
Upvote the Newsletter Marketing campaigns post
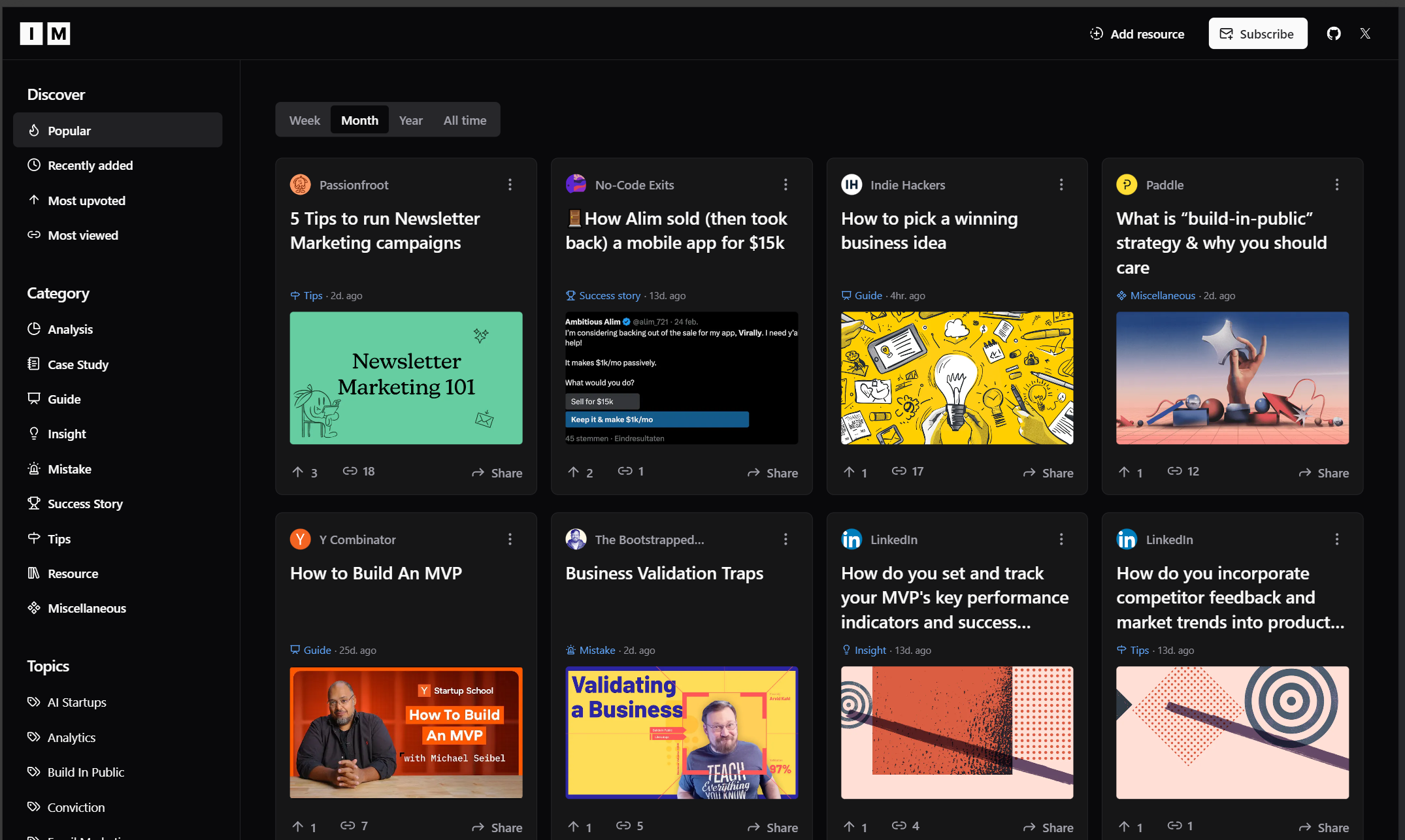pyautogui.click(x=305, y=472)
